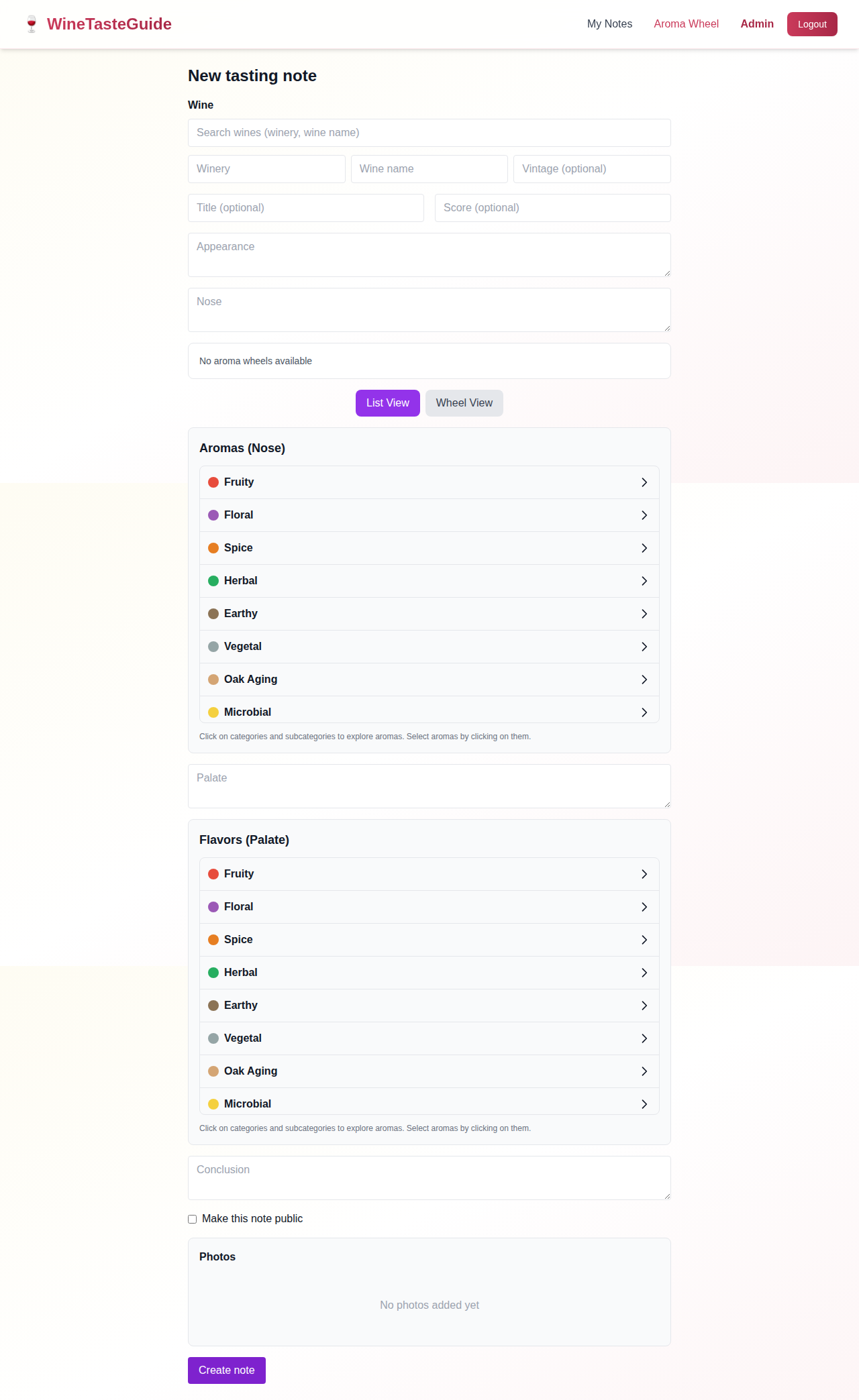The image size is (859, 1400).
Task: Click the Create note button
Action: click(226, 1370)
